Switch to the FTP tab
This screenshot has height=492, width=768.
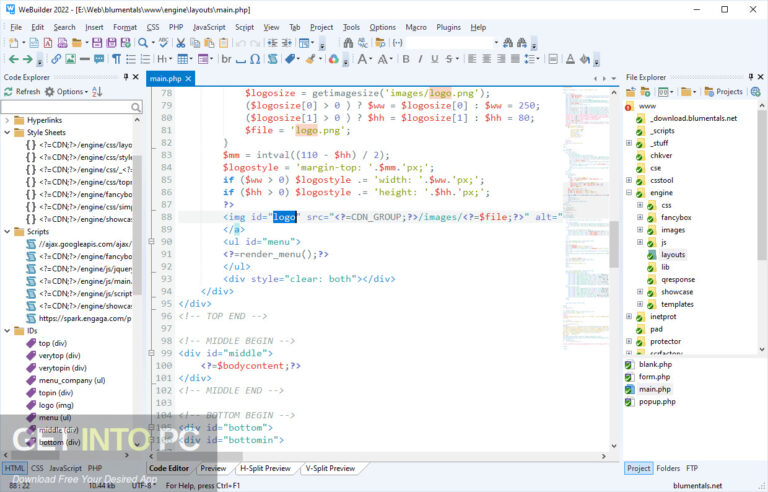click(x=692, y=468)
